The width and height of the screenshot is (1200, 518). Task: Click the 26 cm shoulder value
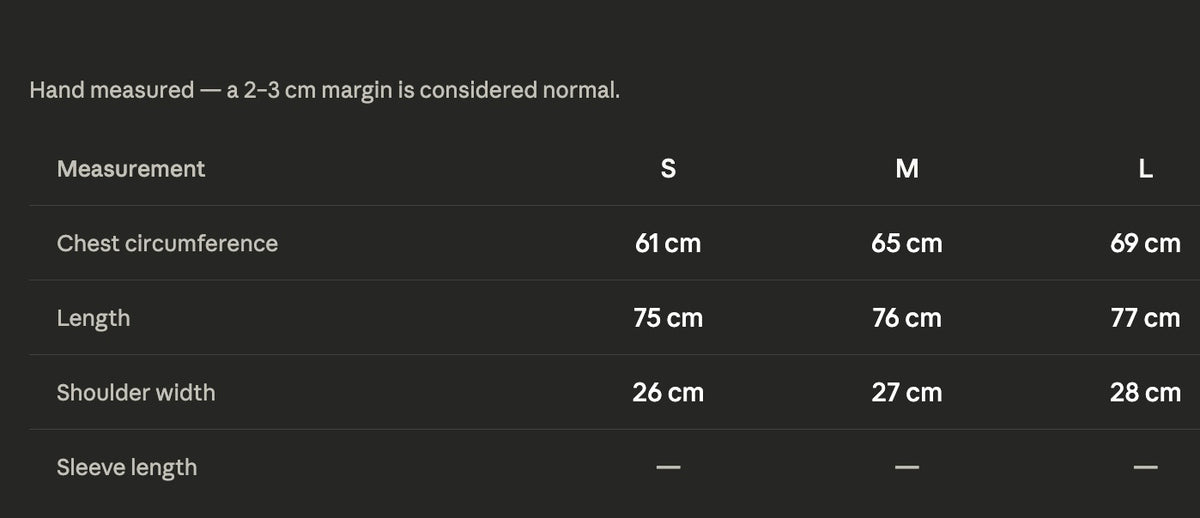pos(668,392)
